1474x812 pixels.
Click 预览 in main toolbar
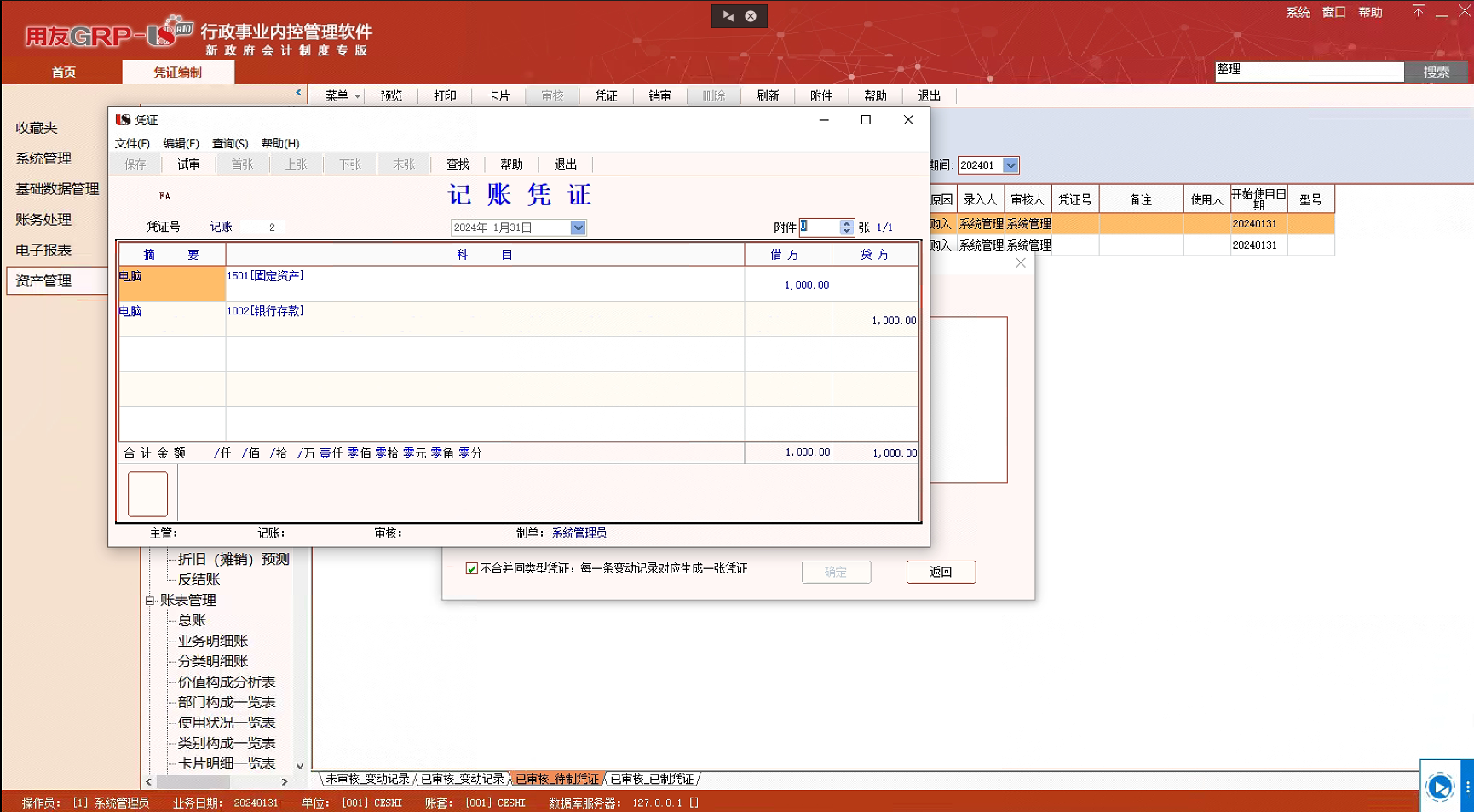391,95
